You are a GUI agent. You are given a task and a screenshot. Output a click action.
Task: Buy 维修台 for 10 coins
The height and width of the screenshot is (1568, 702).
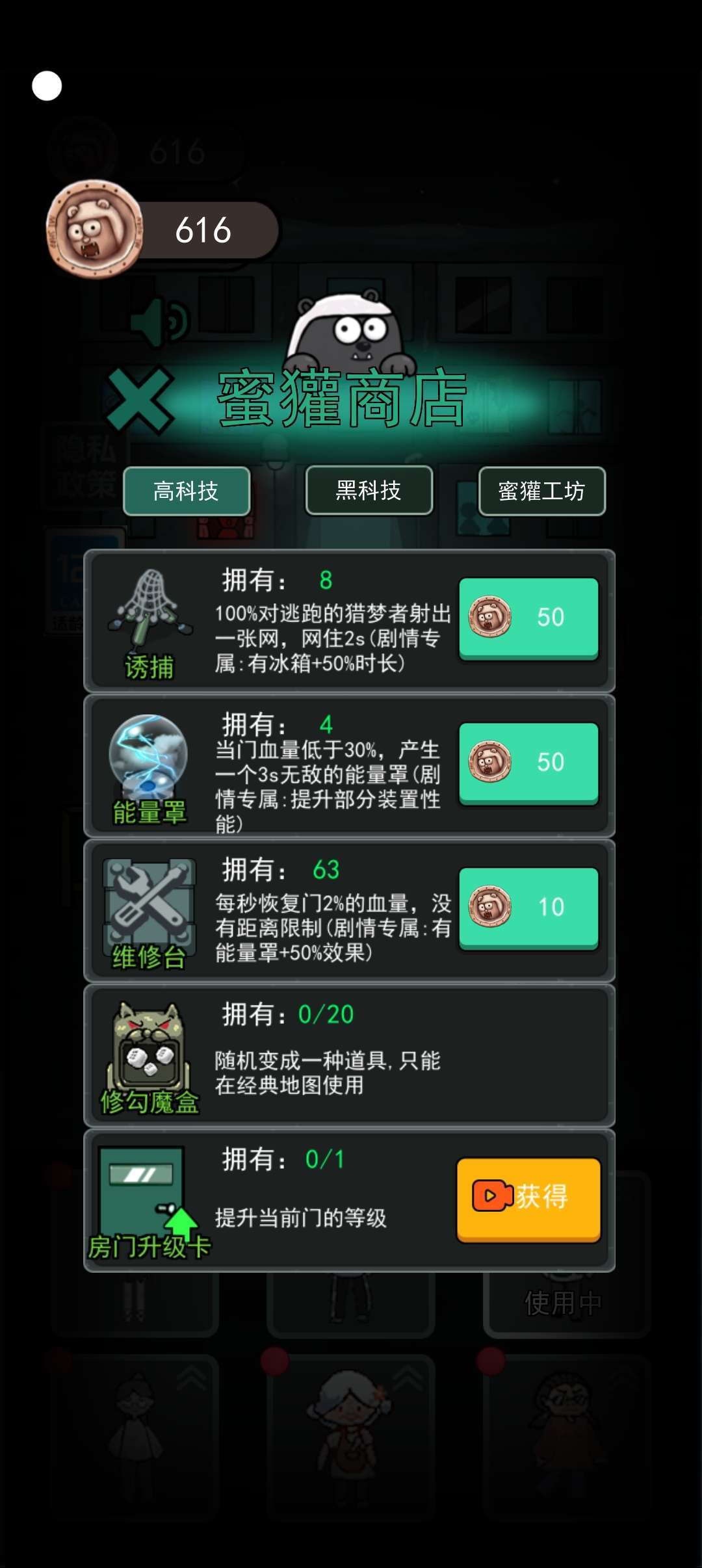coord(528,908)
